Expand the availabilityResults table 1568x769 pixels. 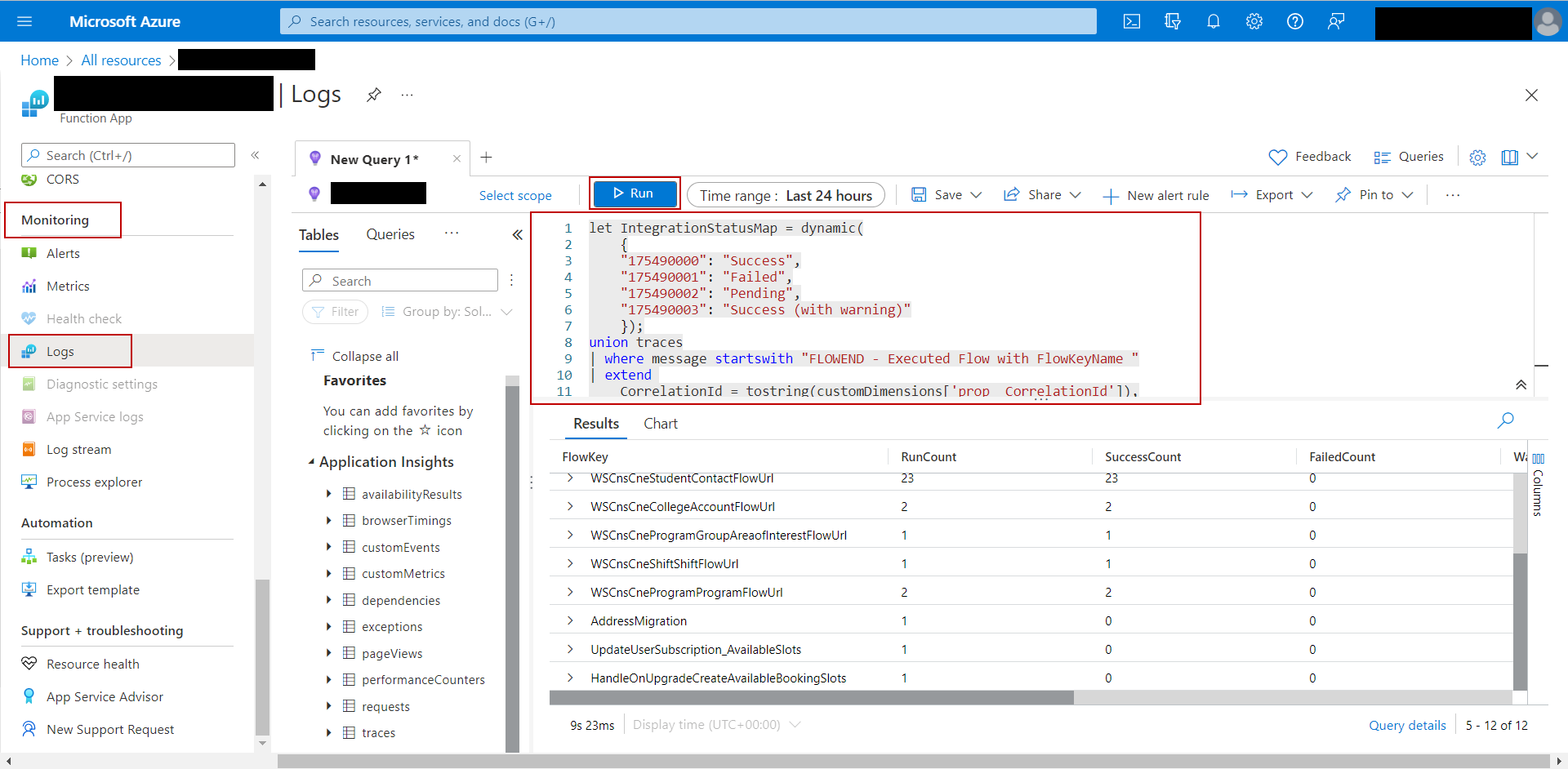(328, 494)
